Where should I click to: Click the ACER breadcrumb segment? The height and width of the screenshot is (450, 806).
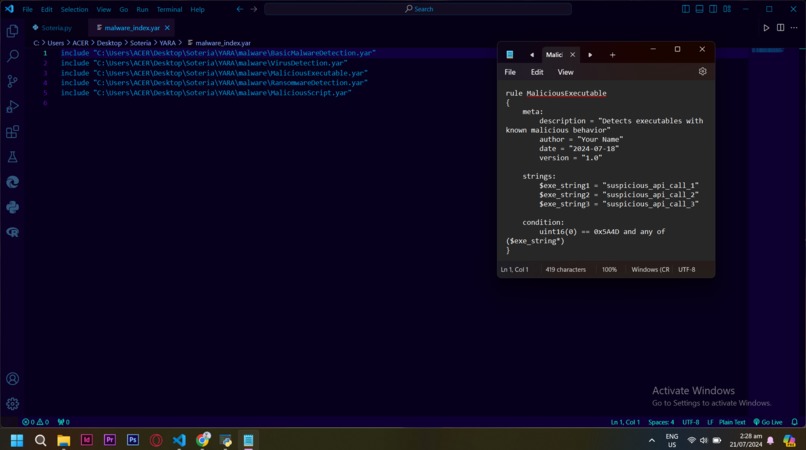pos(80,43)
